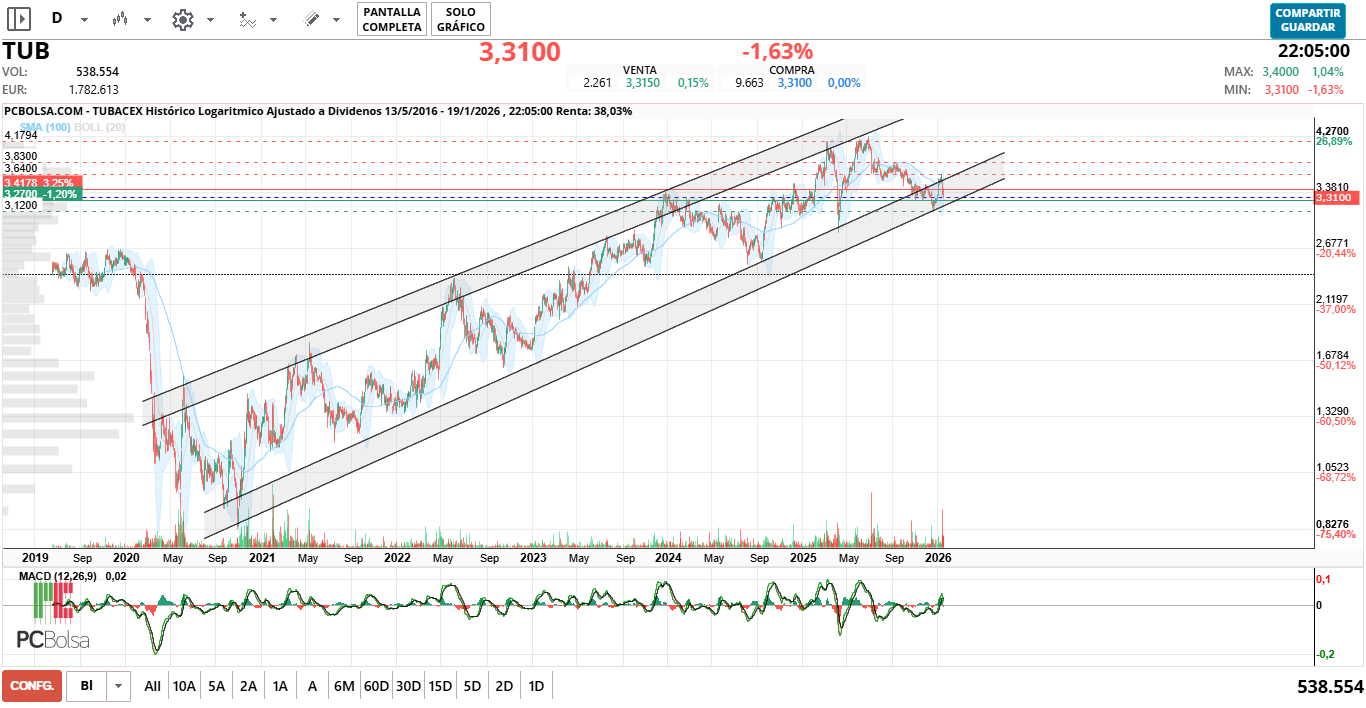
Task: Select the BI combo box value
Action: [x=87, y=686]
